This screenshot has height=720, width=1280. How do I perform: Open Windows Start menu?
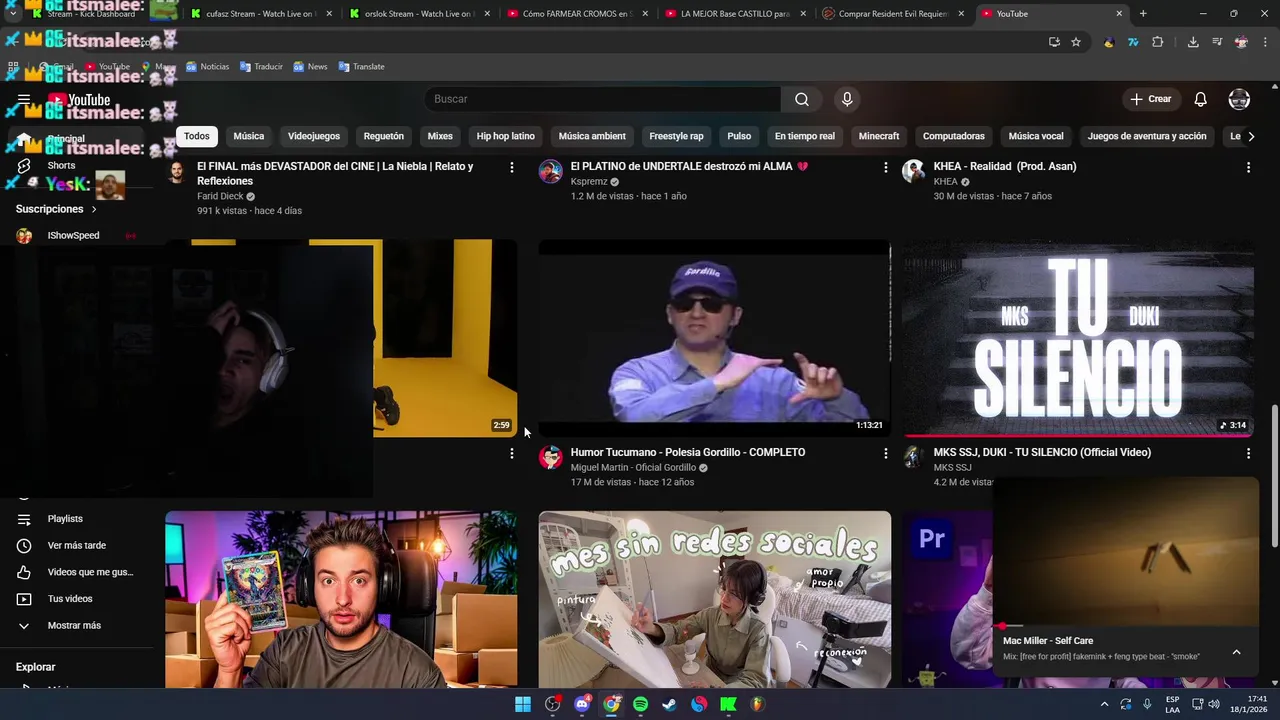click(523, 704)
